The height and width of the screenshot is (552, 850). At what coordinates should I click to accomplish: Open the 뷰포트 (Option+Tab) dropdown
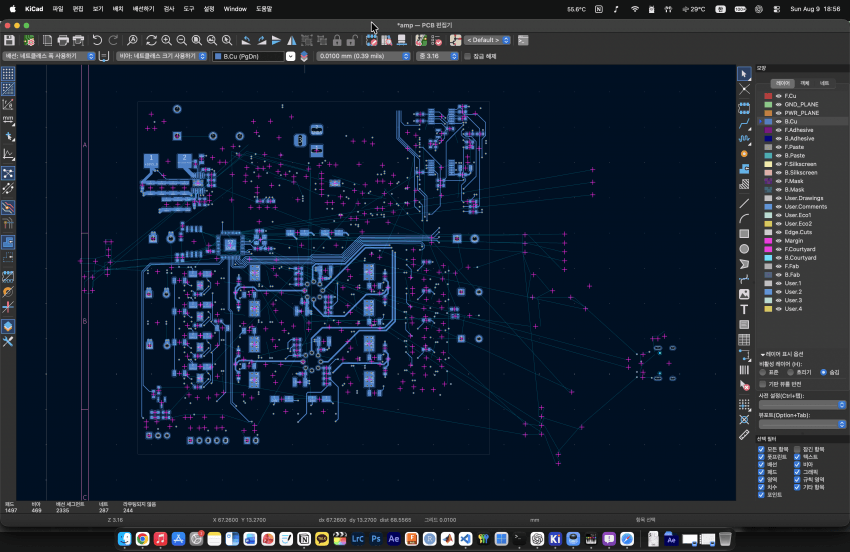(802, 425)
